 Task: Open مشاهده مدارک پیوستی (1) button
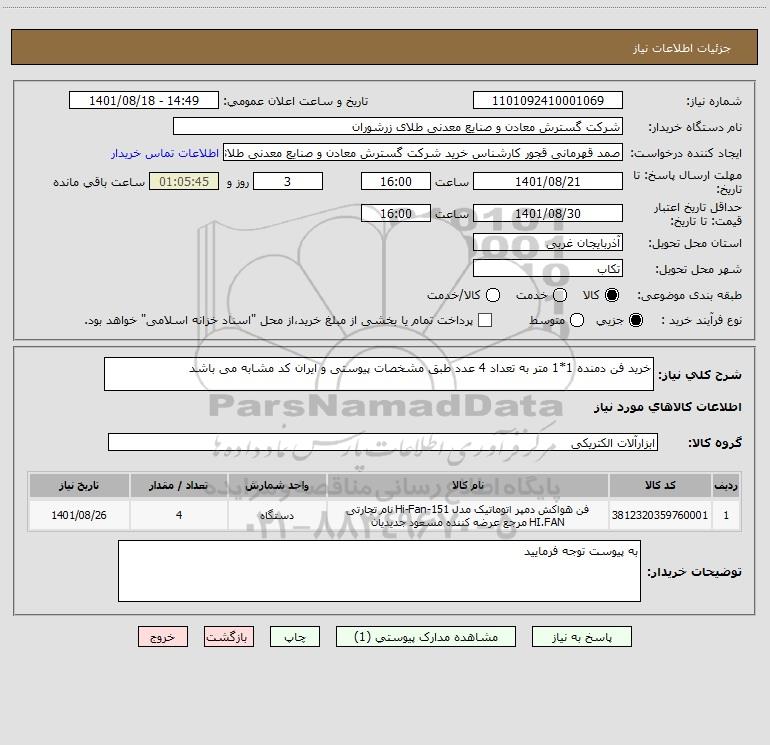click(426, 637)
